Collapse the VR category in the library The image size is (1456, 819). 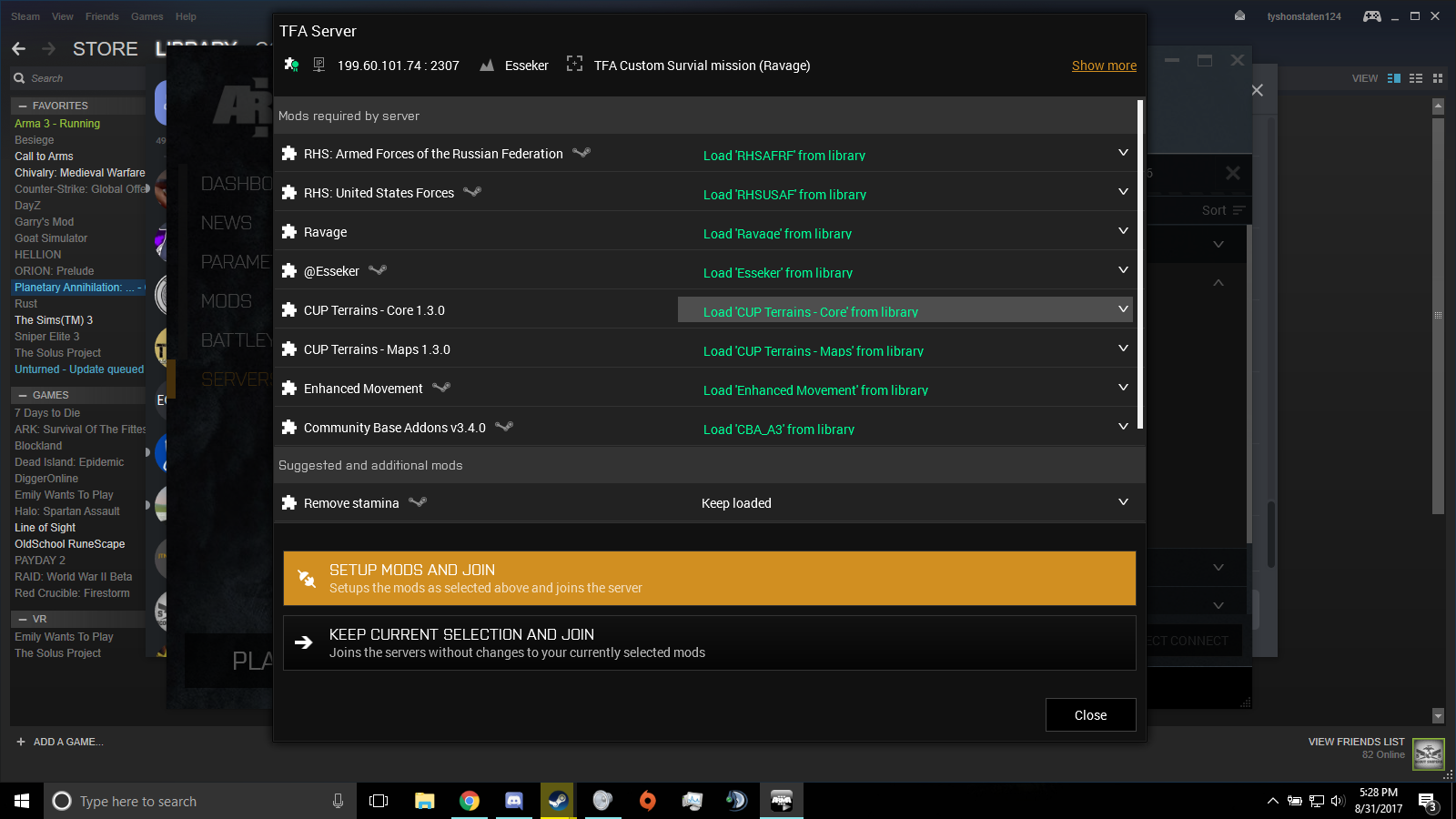click(x=23, y=619)
